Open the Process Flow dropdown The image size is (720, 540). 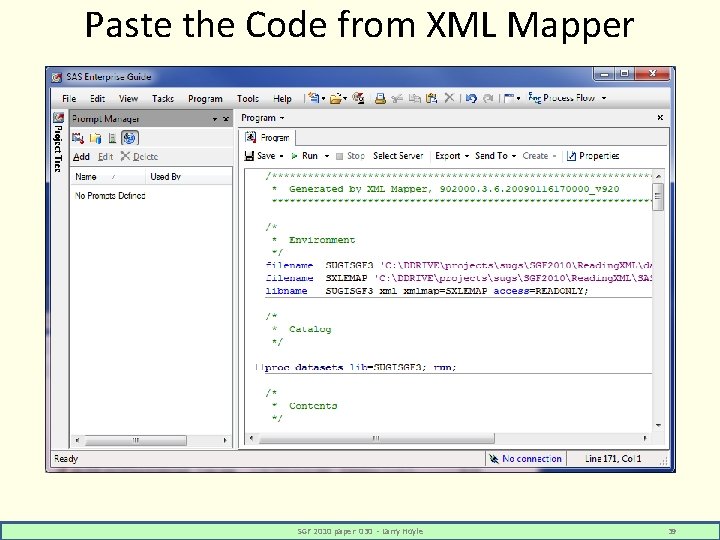[568, 98]
